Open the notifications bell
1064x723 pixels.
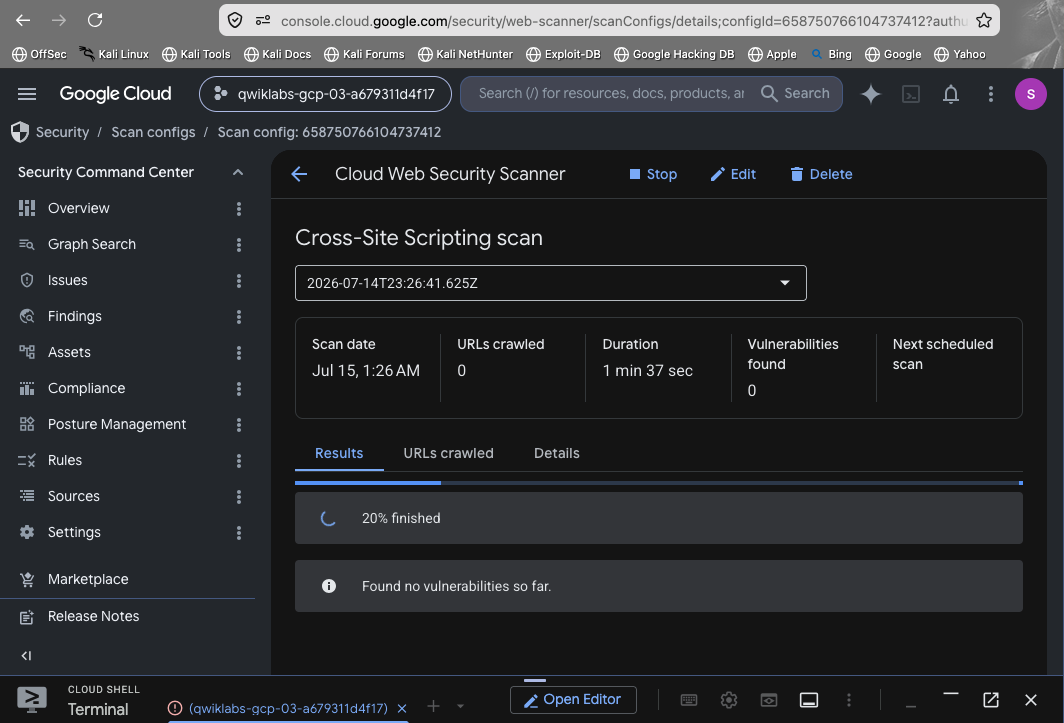[x=951, y=94]
